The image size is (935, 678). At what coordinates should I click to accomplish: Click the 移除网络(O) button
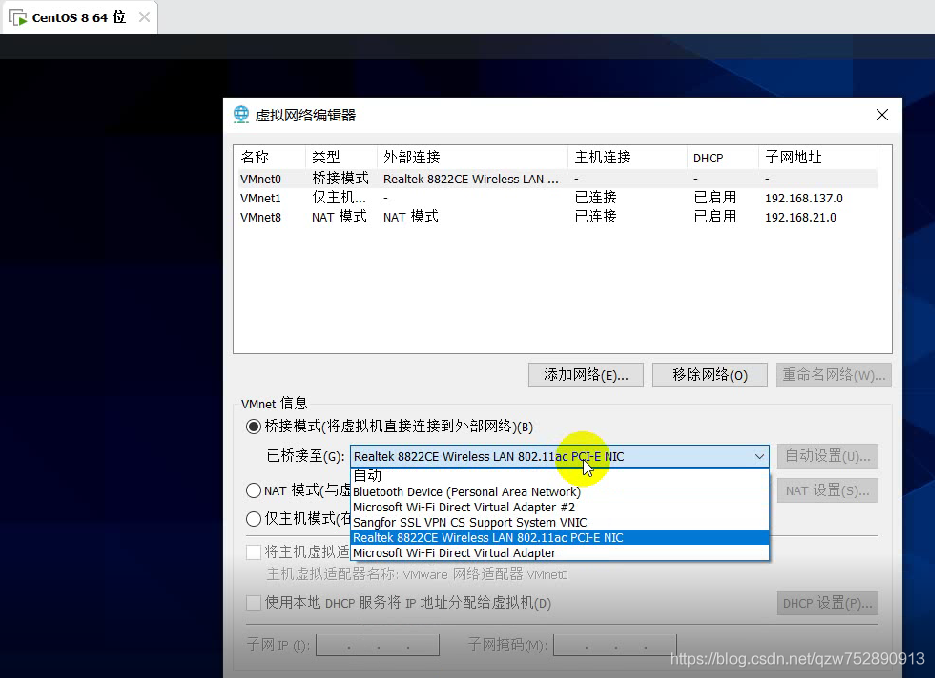(x=710, y=375)
